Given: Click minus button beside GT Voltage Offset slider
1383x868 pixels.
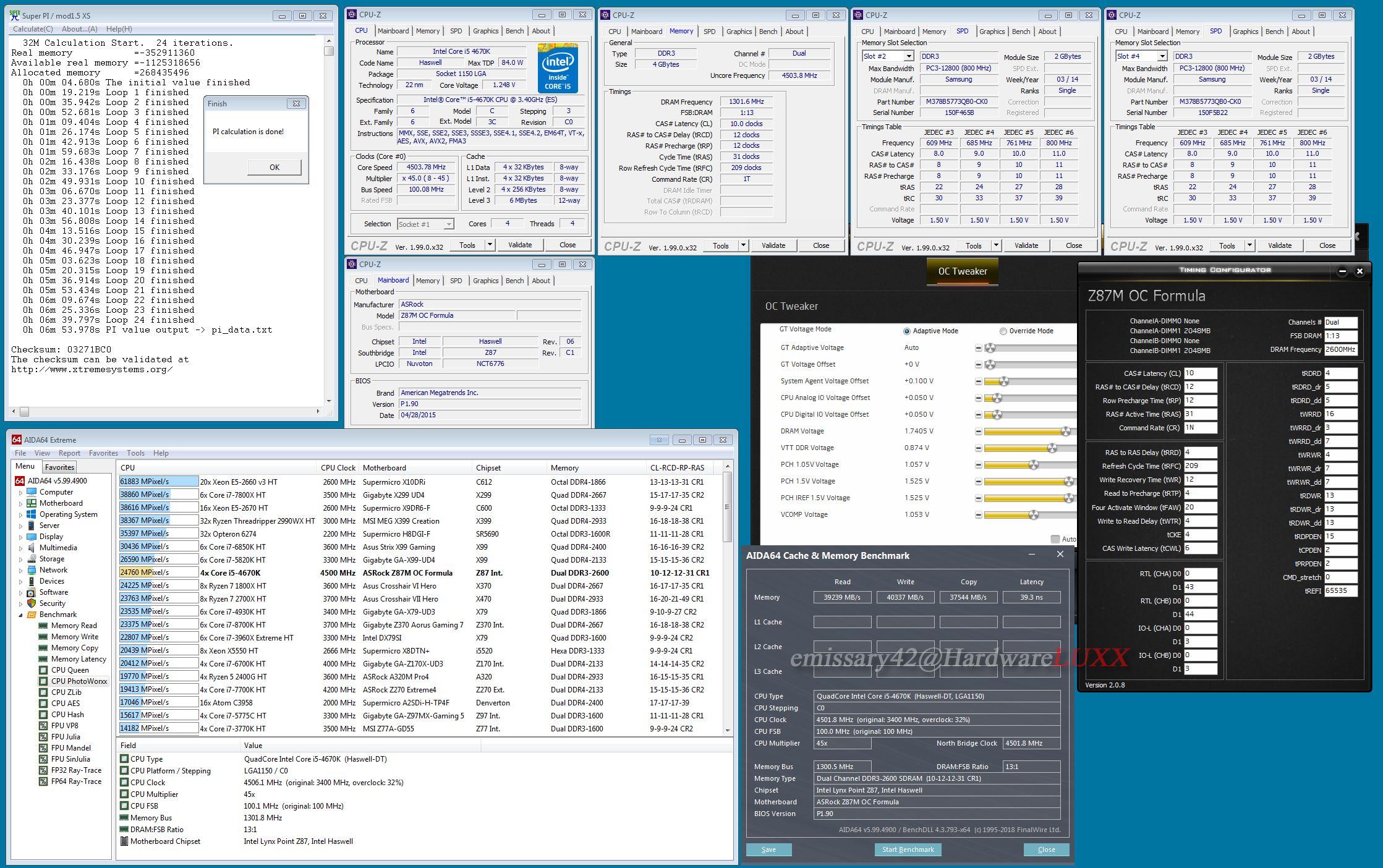Looking at the screenshot, I should [x=978, y=365].
